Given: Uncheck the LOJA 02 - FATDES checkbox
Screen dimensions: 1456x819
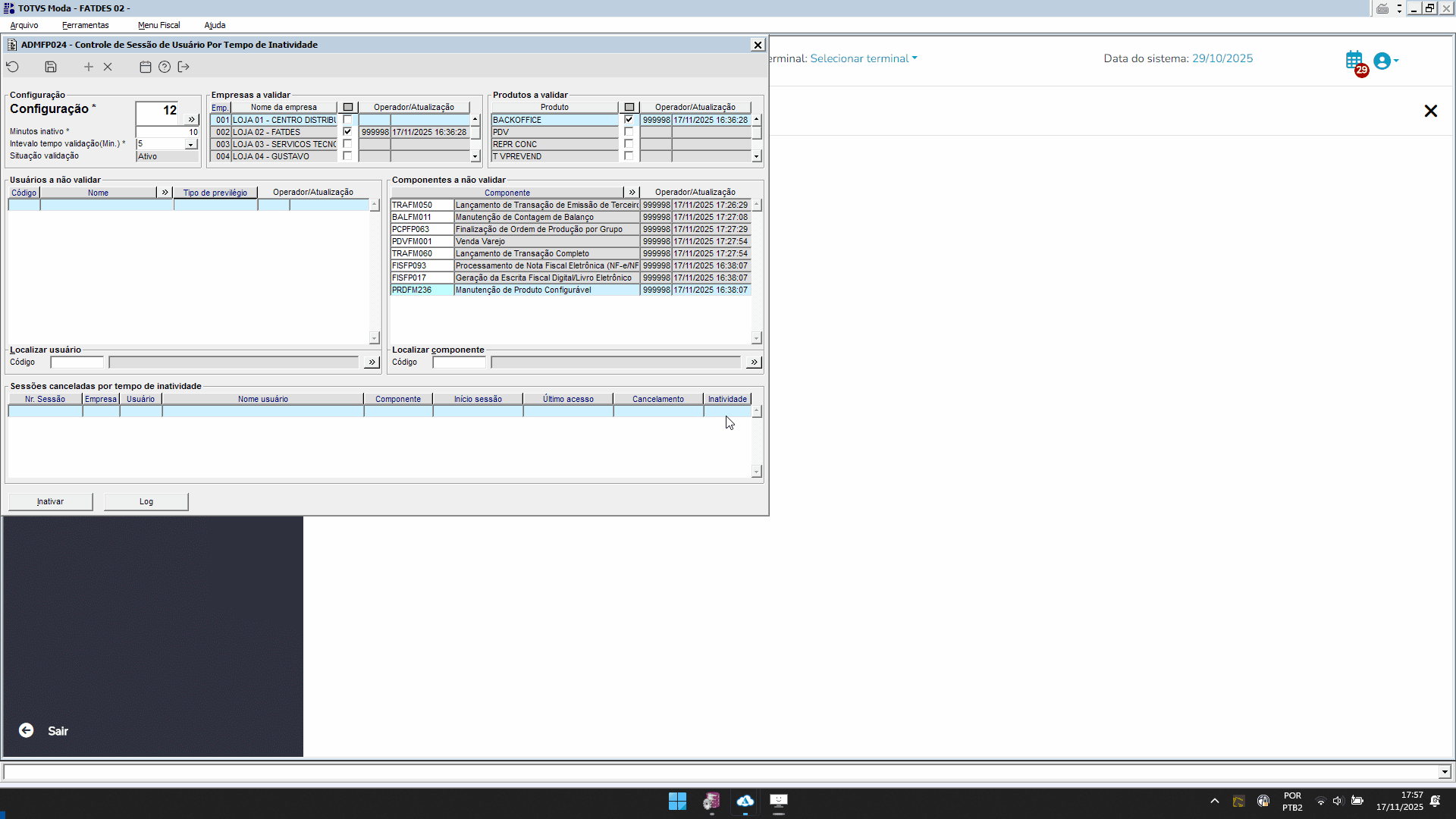Looking at the screenshot, I should [347, 132].
